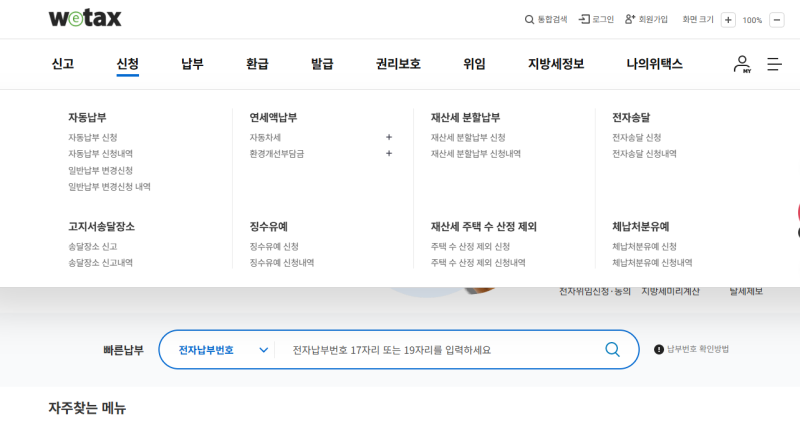800x423 pixels.
Task: Go to 자동납부 신청내역
Action: (x=101, y=154)
